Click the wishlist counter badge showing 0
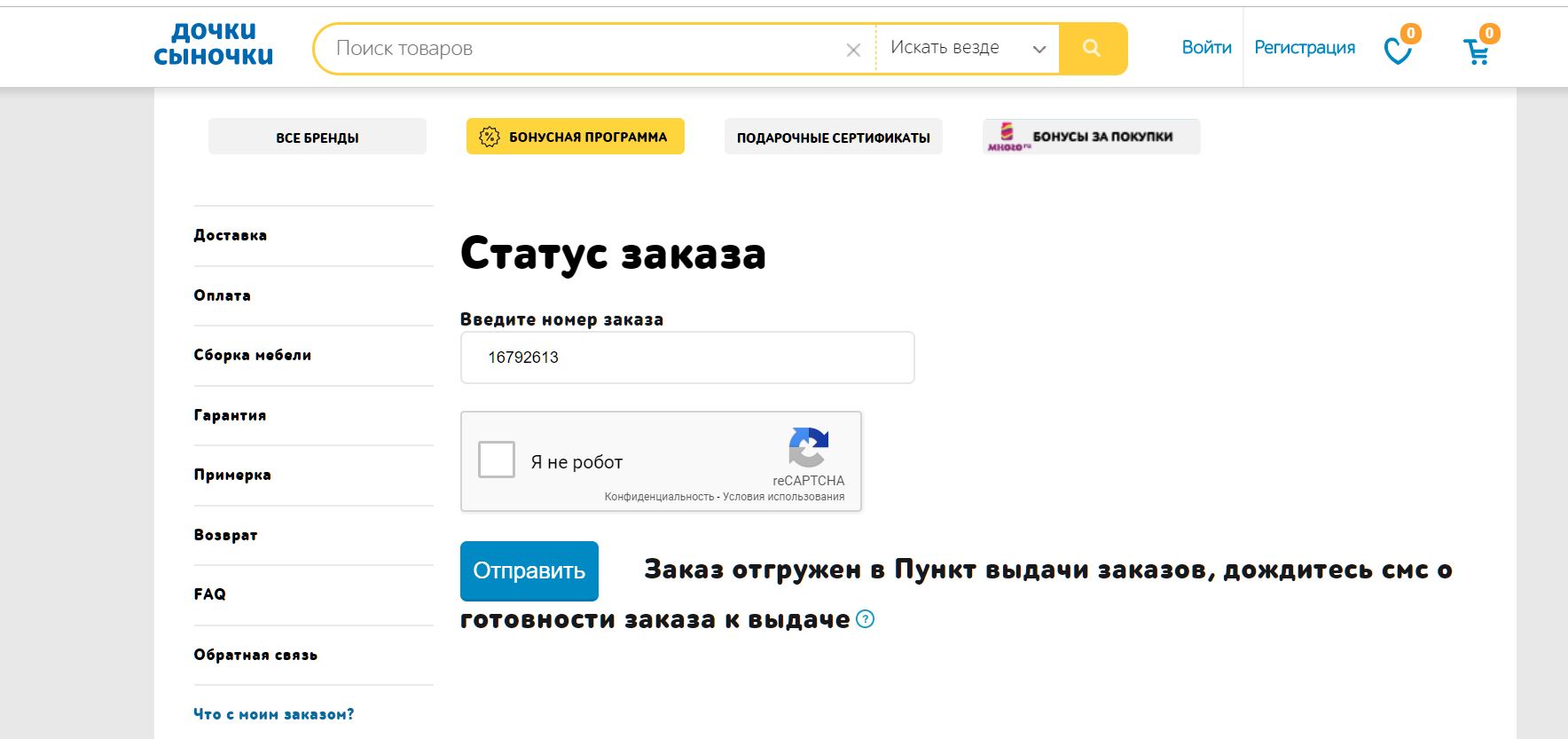Viewport: 1568px width, 739px height. tap(1410, 34)
